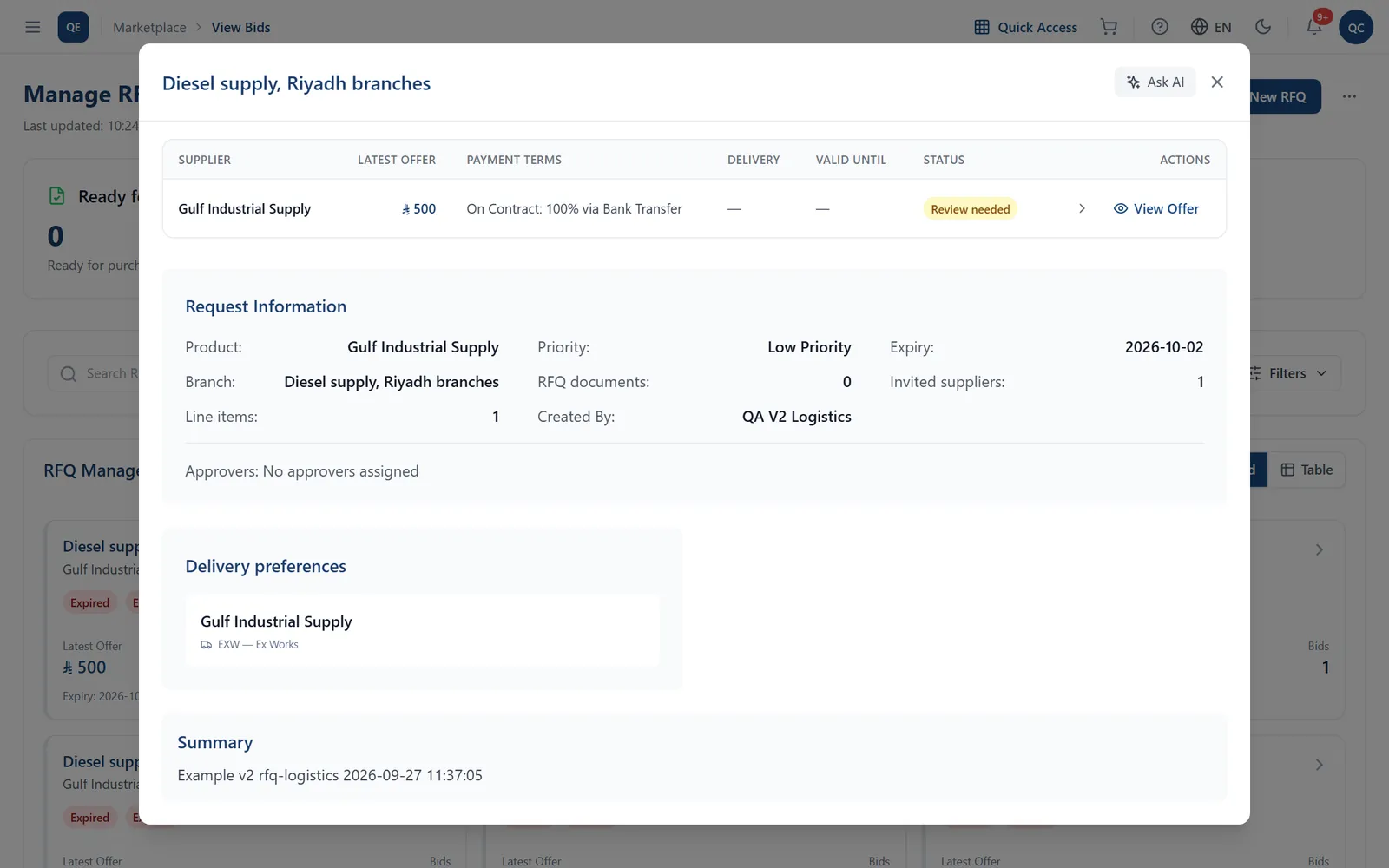This screenshot has height=868, width=1389.
Task: View Offer from Gulf Industrial Supply
Action: coord(1156,208)
